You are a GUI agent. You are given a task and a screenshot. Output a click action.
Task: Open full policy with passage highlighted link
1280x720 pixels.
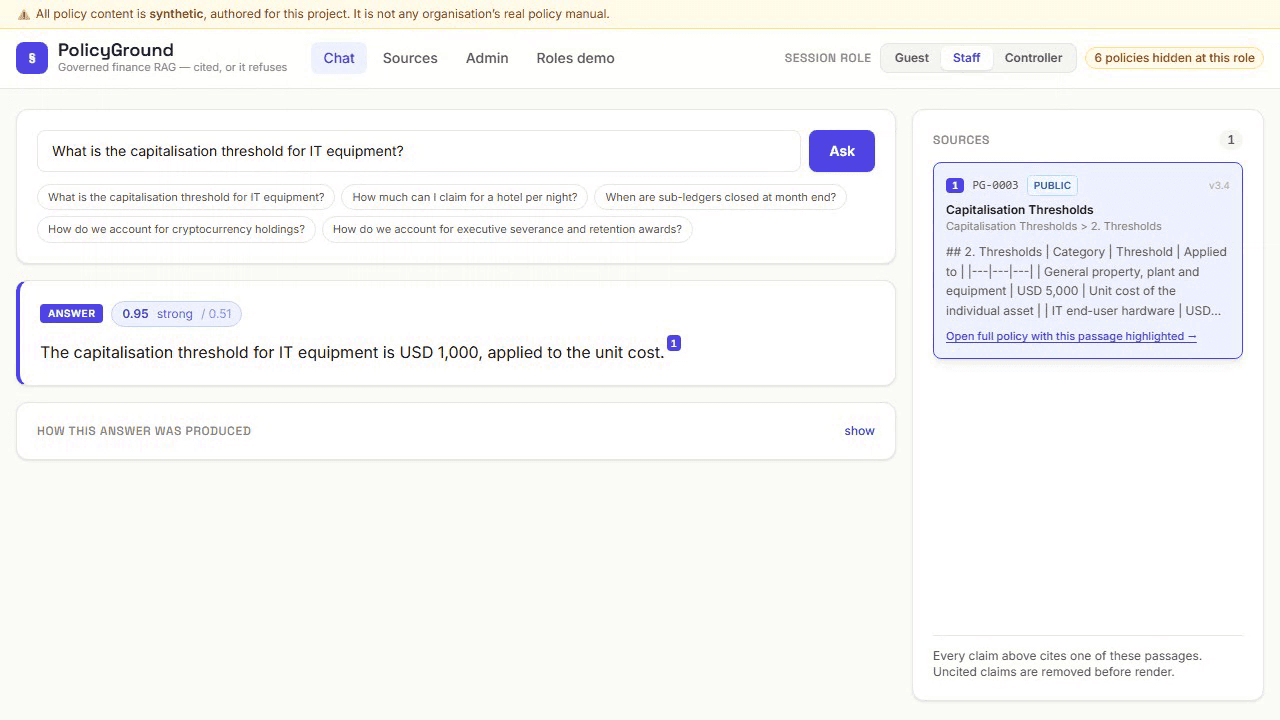[x=1071, y=336]
